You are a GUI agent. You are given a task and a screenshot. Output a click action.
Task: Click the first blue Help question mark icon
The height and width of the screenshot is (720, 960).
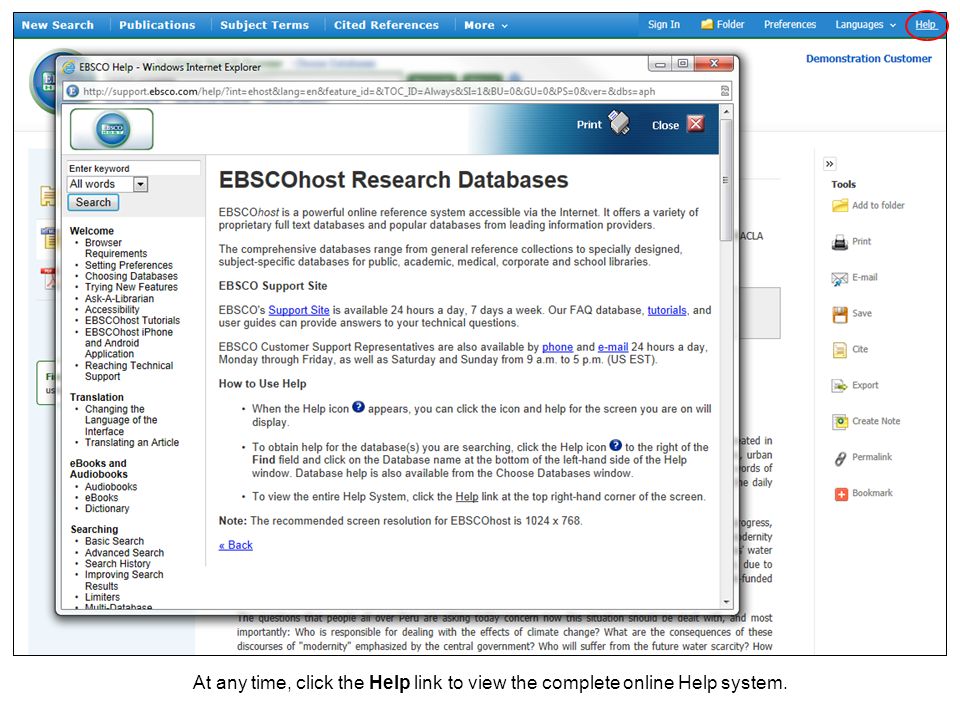pyautogui.click(x=358, y=407)
